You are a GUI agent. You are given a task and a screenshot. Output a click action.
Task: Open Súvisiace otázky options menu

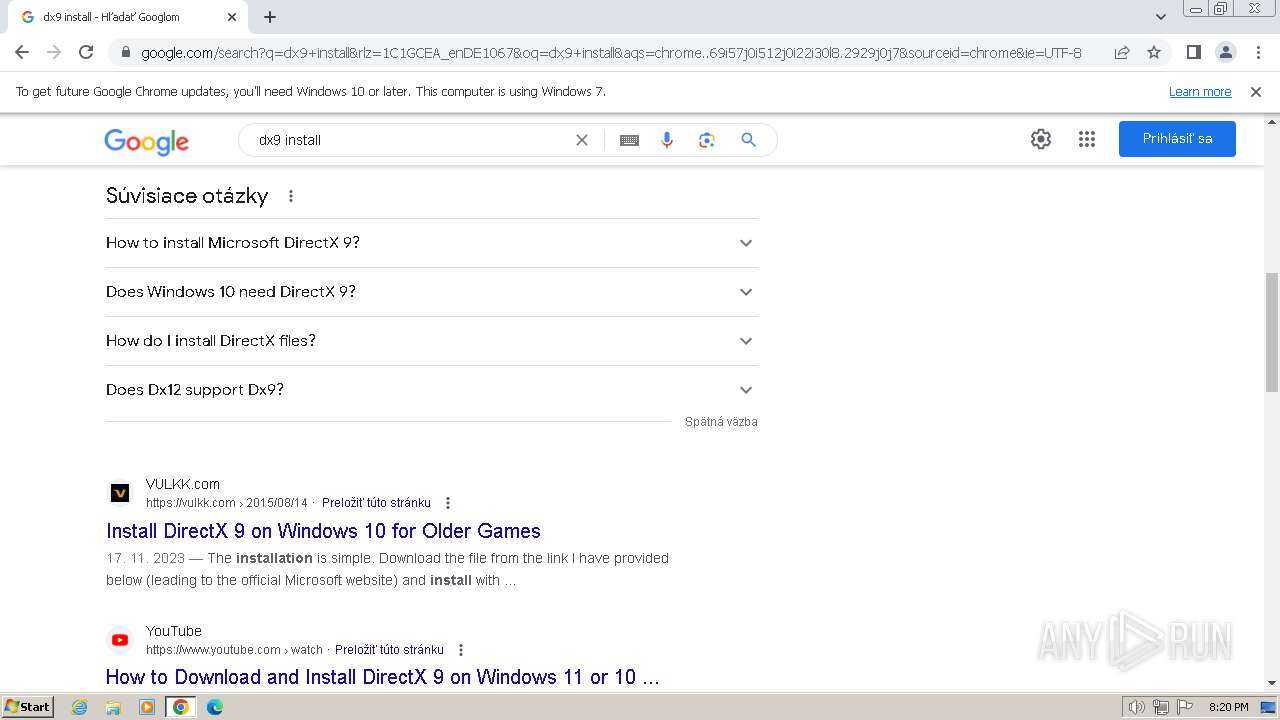coord(291,196)
